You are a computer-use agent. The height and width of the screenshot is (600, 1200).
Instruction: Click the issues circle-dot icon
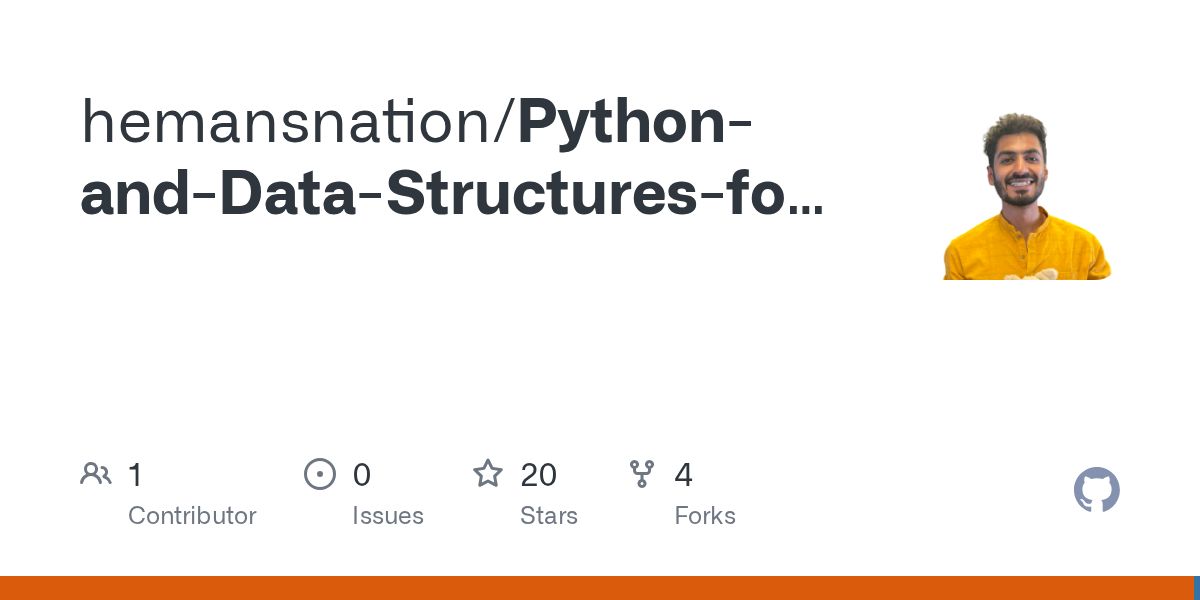[320, 474]
